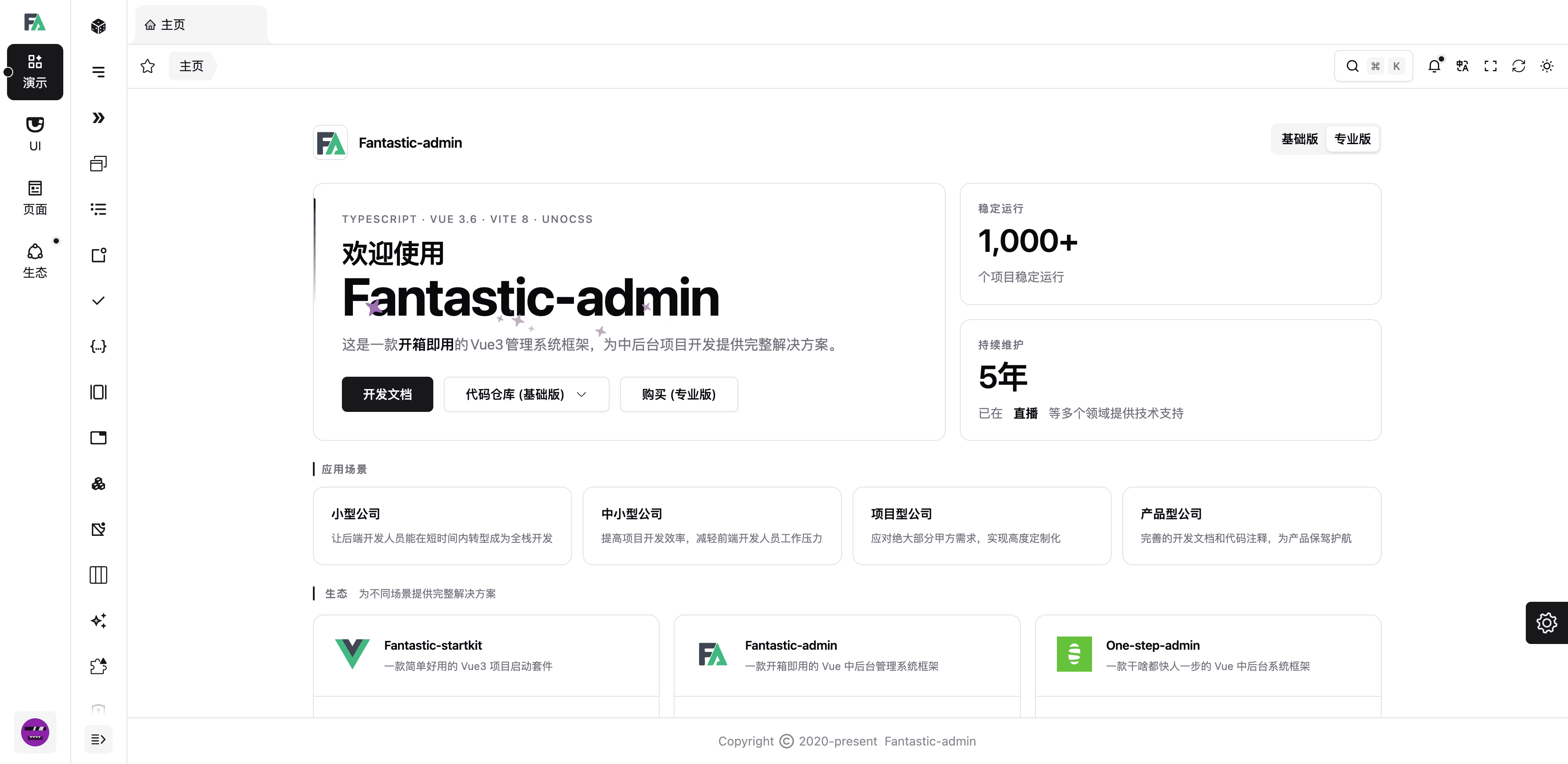Open the floating settings gear panel

click(x=1546, y=623)
